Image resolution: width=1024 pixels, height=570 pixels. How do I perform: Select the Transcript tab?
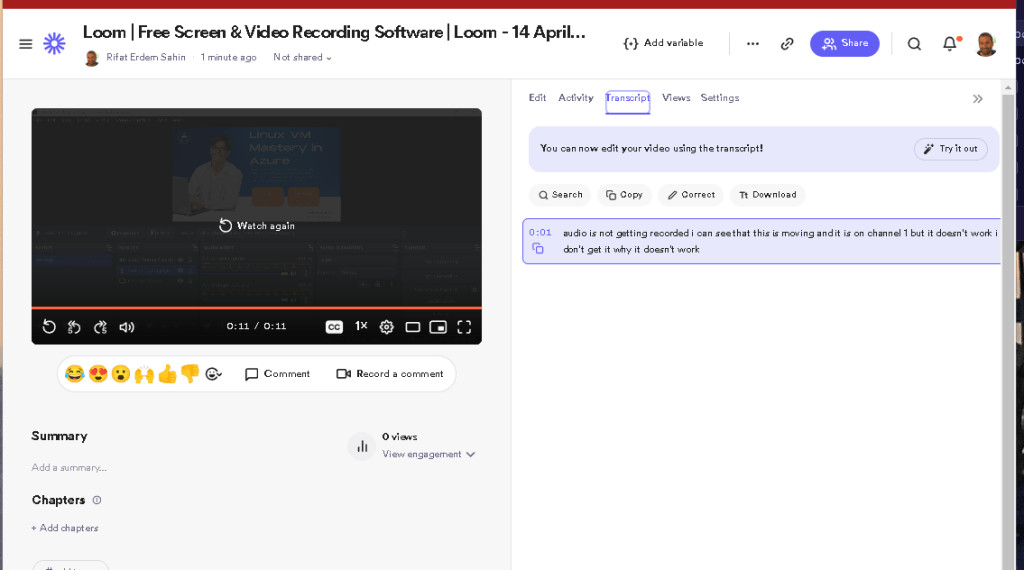[628, 99]
